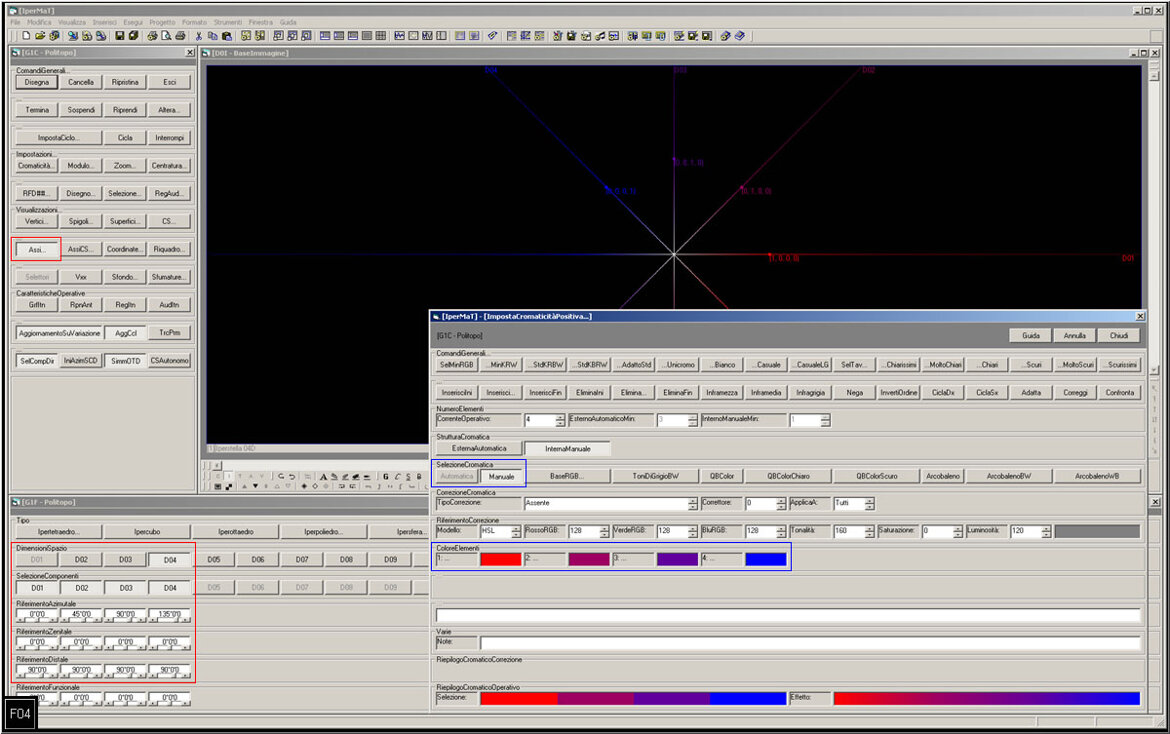The image size is (1170, 734).
Task: Click the Copy toolbar icon
Action: click(212, 36)
